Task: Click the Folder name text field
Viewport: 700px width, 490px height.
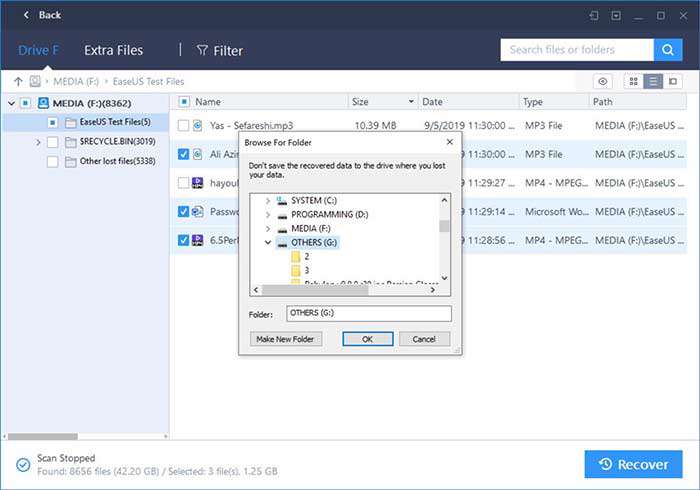Action: point(369,313)
